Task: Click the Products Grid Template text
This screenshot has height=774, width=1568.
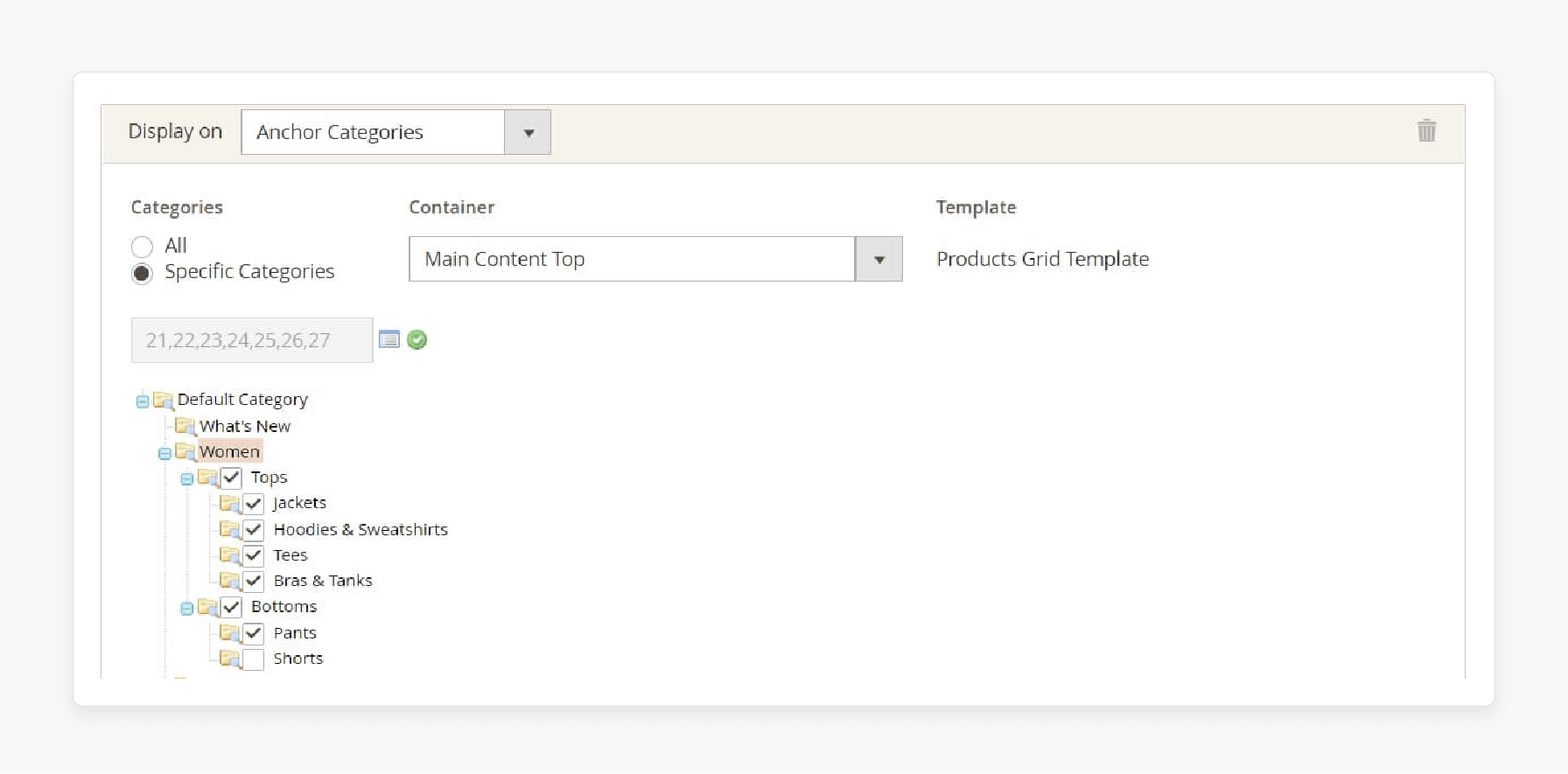Action: 1043,259
